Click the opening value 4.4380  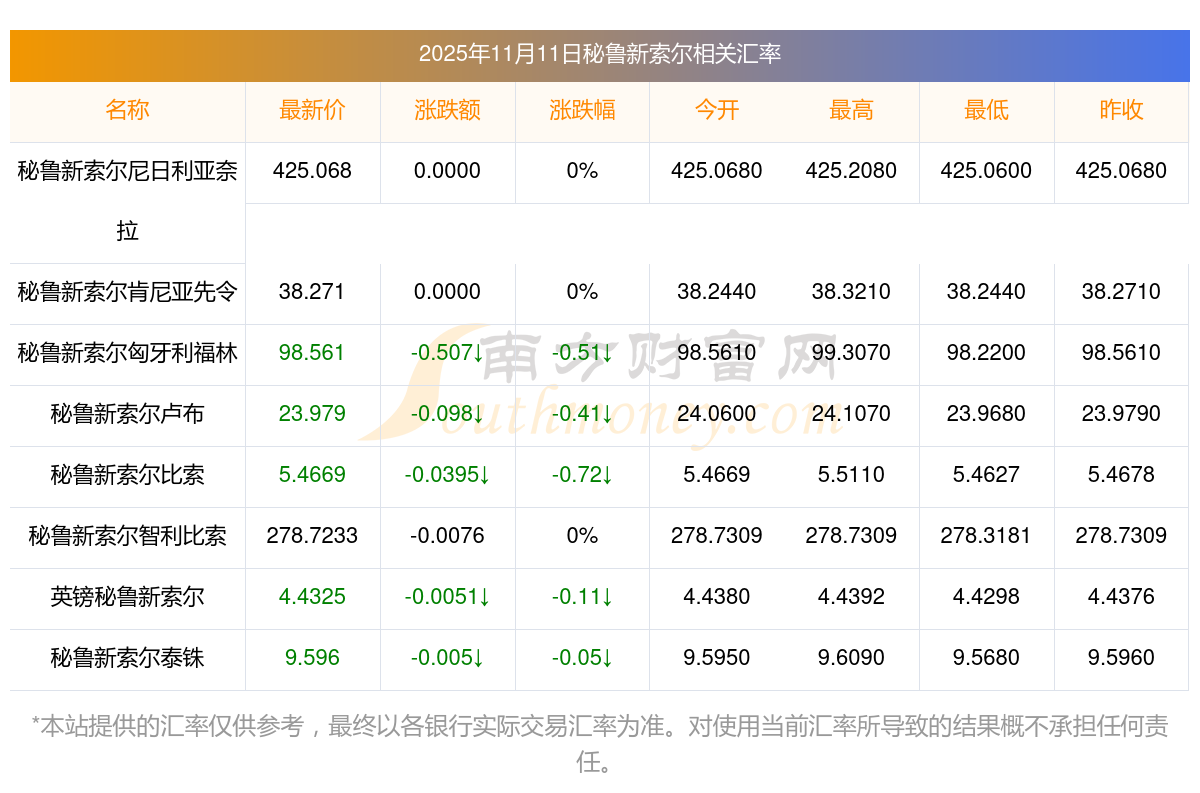tap(717, 597)
